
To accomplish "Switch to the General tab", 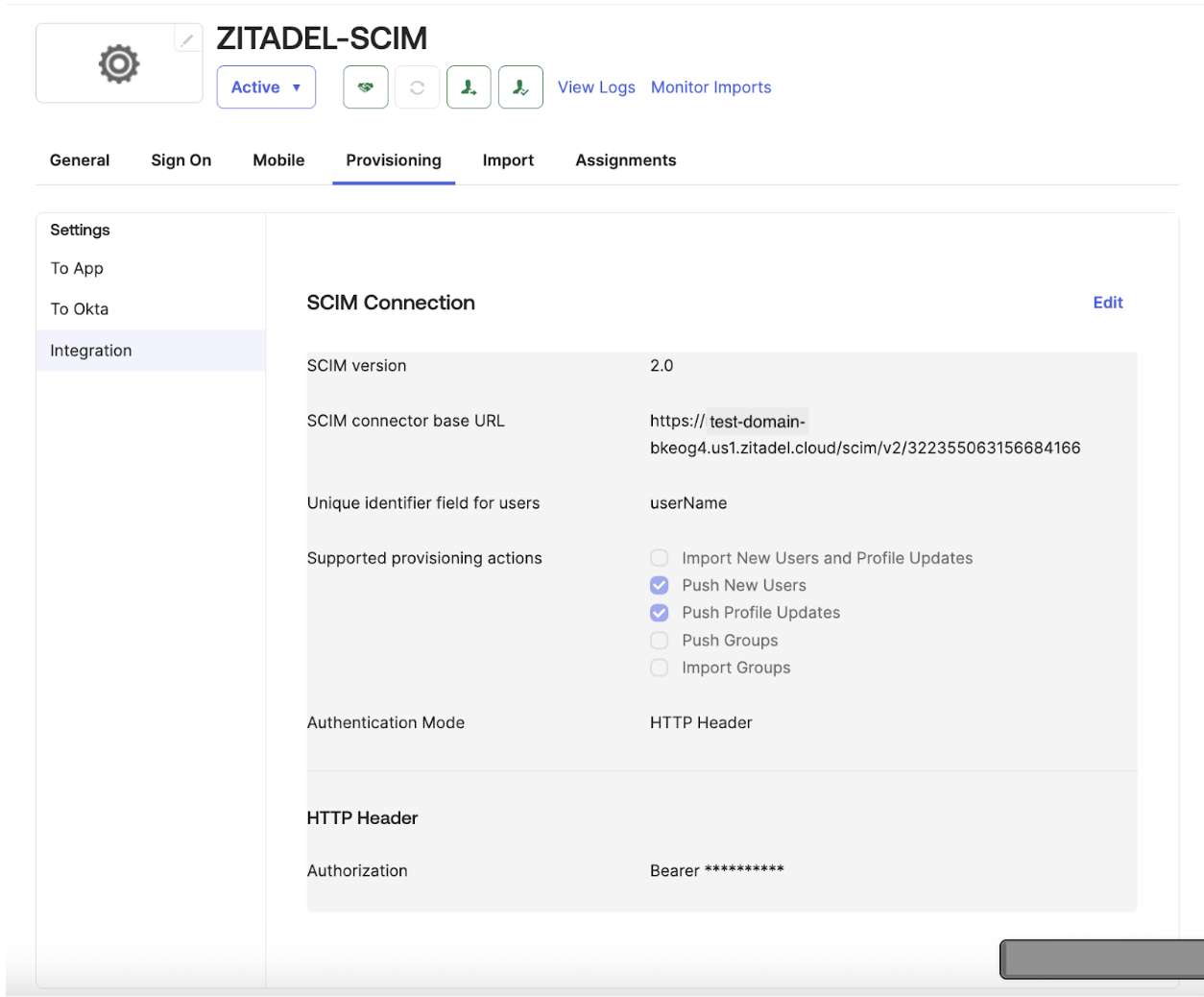I will coord(80,160).
